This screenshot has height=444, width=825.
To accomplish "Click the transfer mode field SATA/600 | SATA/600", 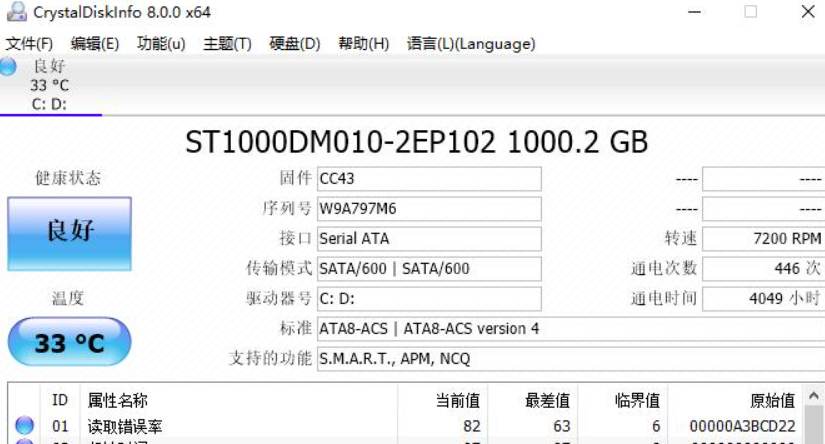I will pos(429,269).
